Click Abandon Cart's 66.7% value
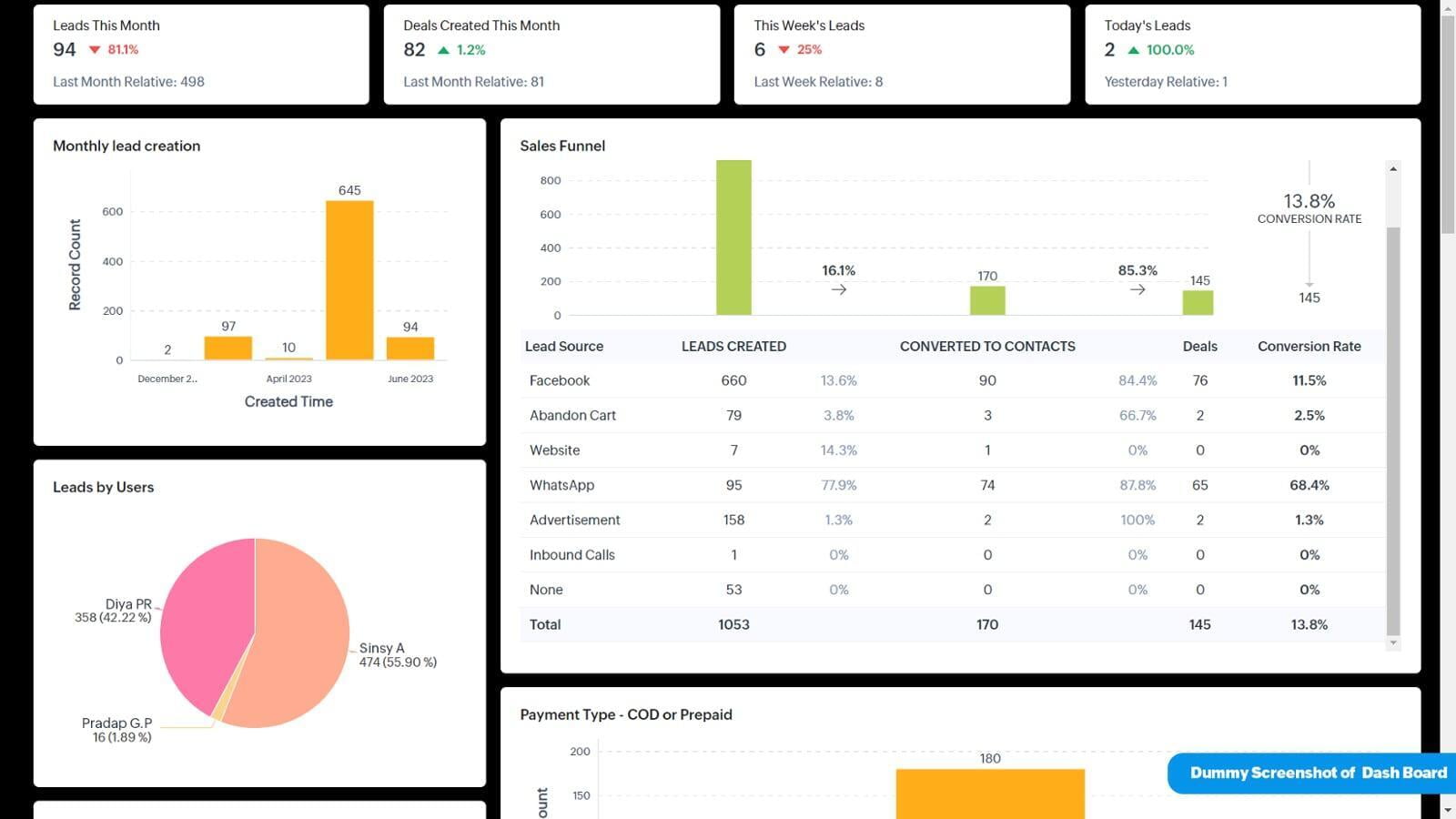Screen dimensions: 1456x819 click(1137, 415)
